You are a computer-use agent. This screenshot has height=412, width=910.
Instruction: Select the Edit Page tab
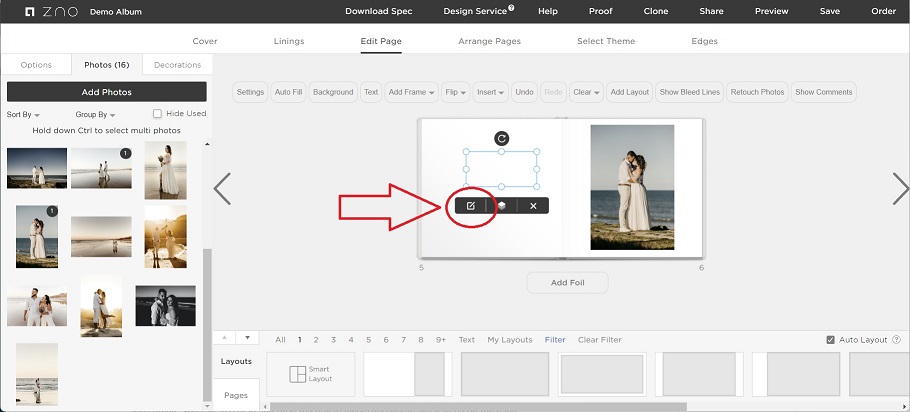(x=381, y=41)
